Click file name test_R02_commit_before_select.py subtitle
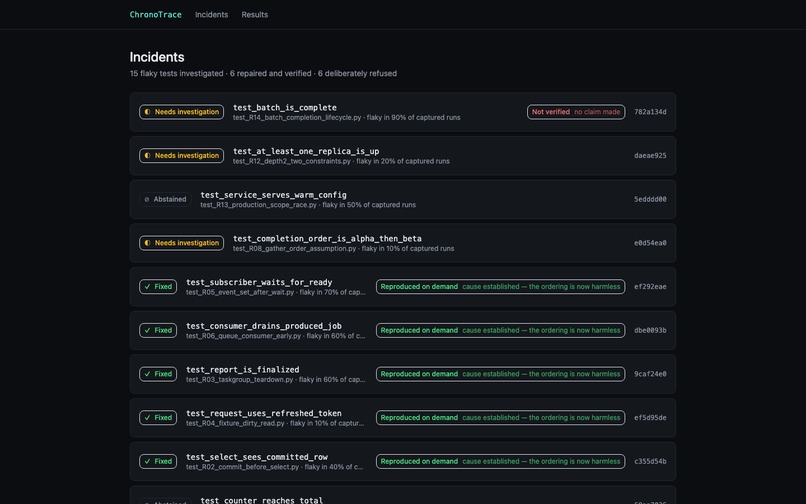Image resolution: width=806 pixels, height=504 pixels. click(243, 467)
